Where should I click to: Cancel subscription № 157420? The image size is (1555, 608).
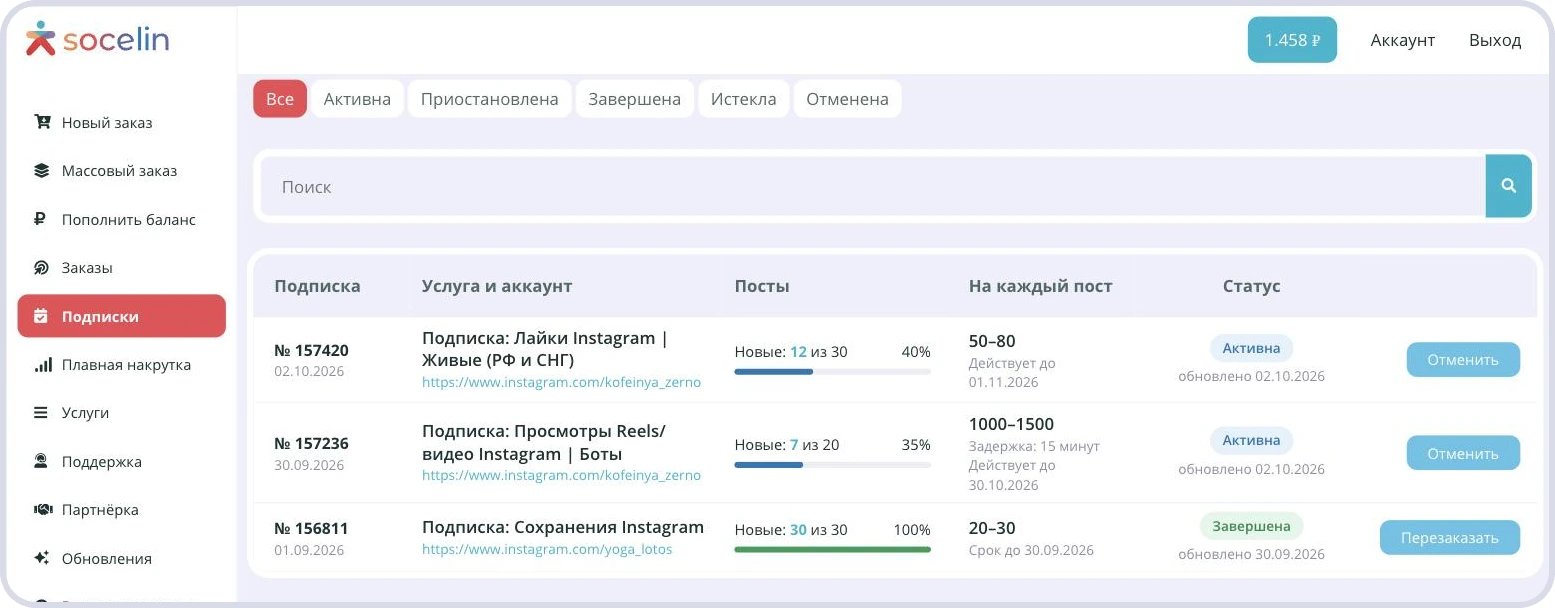(x=1463, y=360)
